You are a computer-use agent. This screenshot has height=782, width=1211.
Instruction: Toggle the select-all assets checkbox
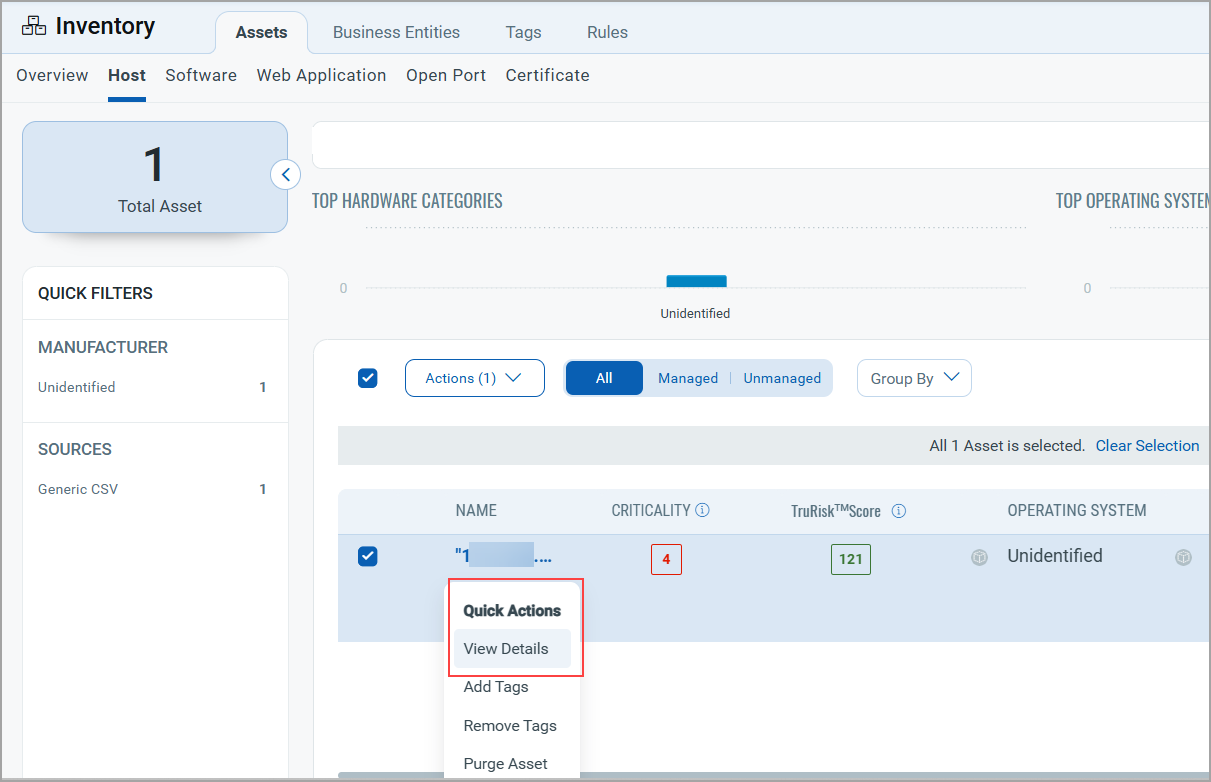(368, 378)
